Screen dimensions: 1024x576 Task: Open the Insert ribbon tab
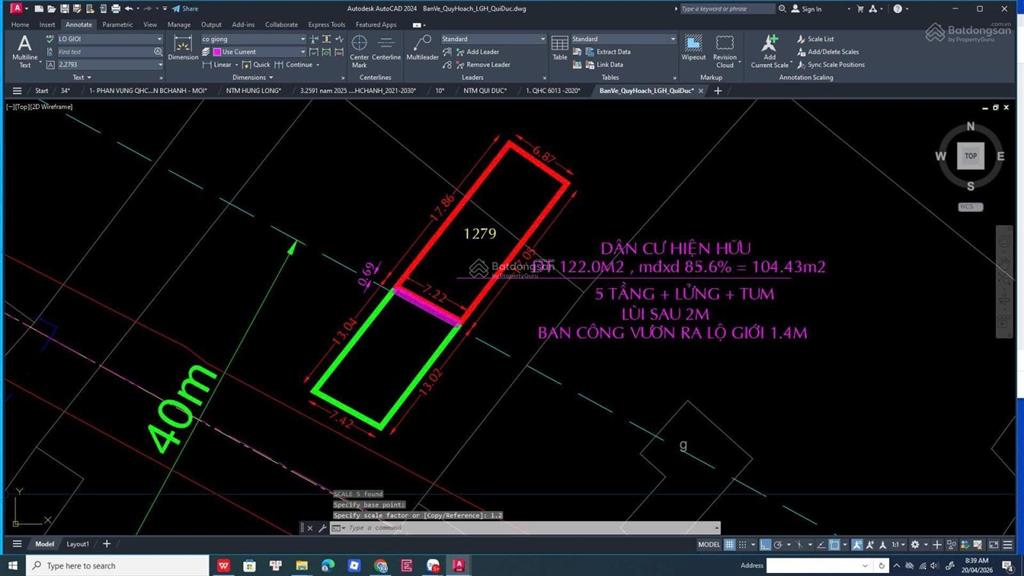(x=47, y=24)
